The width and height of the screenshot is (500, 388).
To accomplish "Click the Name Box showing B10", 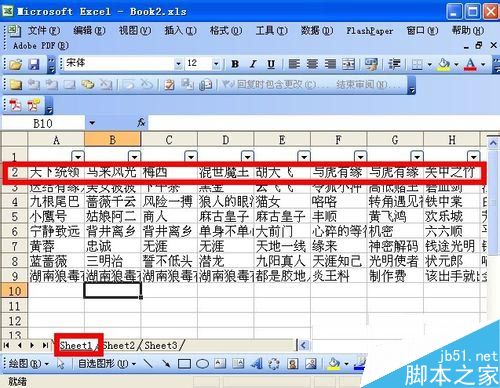I will pos(43,123).
